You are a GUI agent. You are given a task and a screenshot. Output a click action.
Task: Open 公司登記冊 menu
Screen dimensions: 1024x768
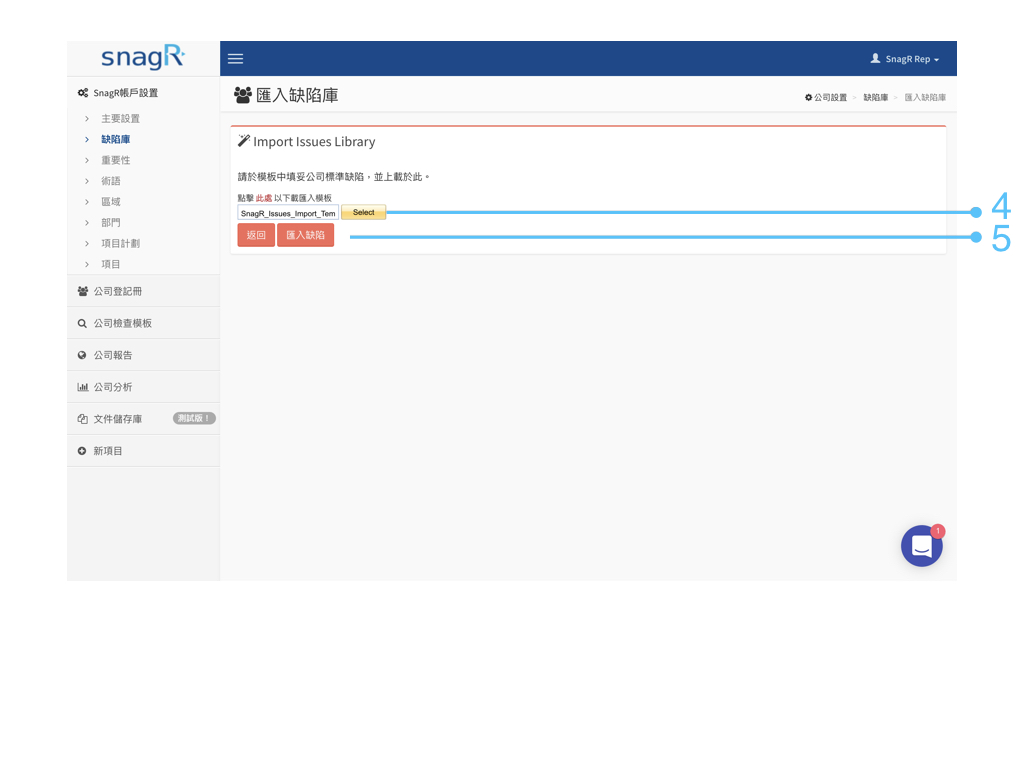tap(143, 291)
